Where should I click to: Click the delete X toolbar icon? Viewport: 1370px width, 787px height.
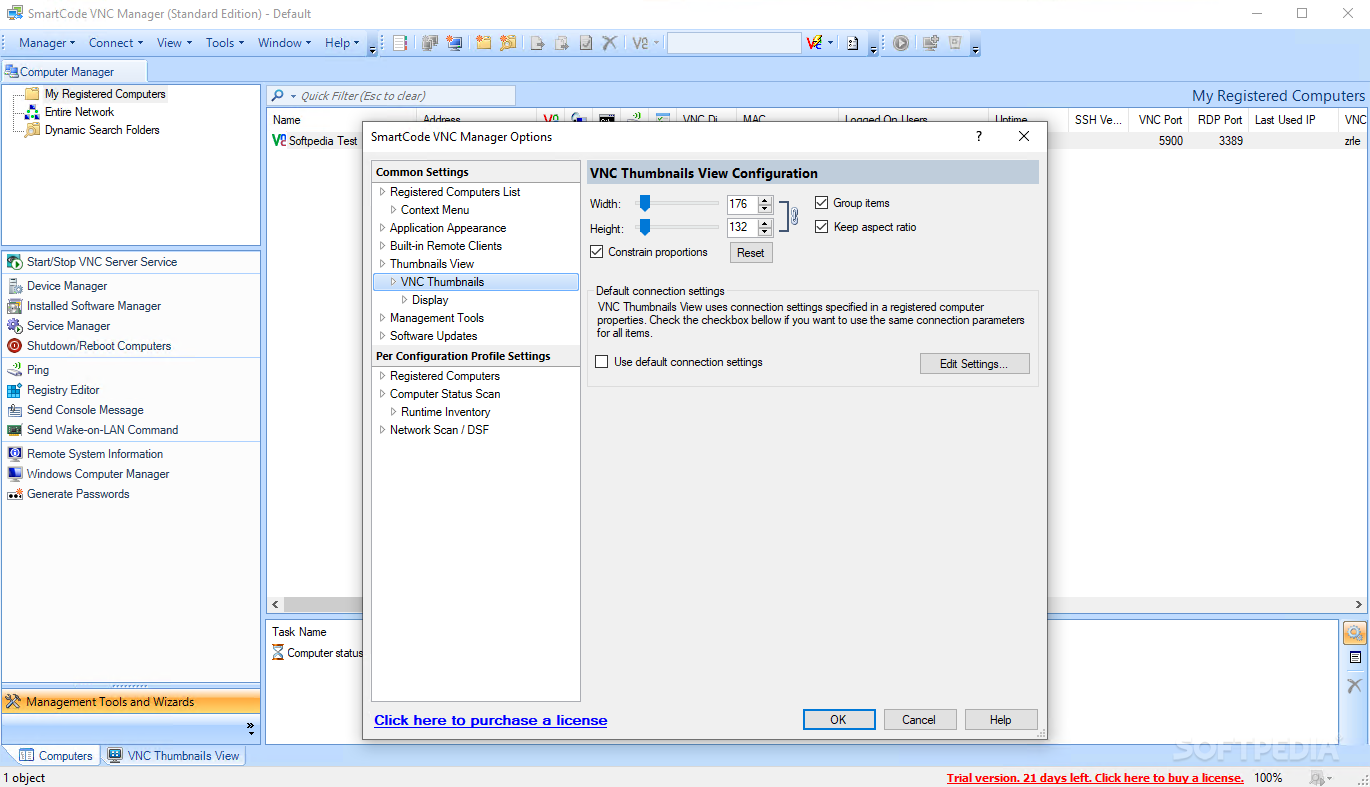(x=609, y=43)
